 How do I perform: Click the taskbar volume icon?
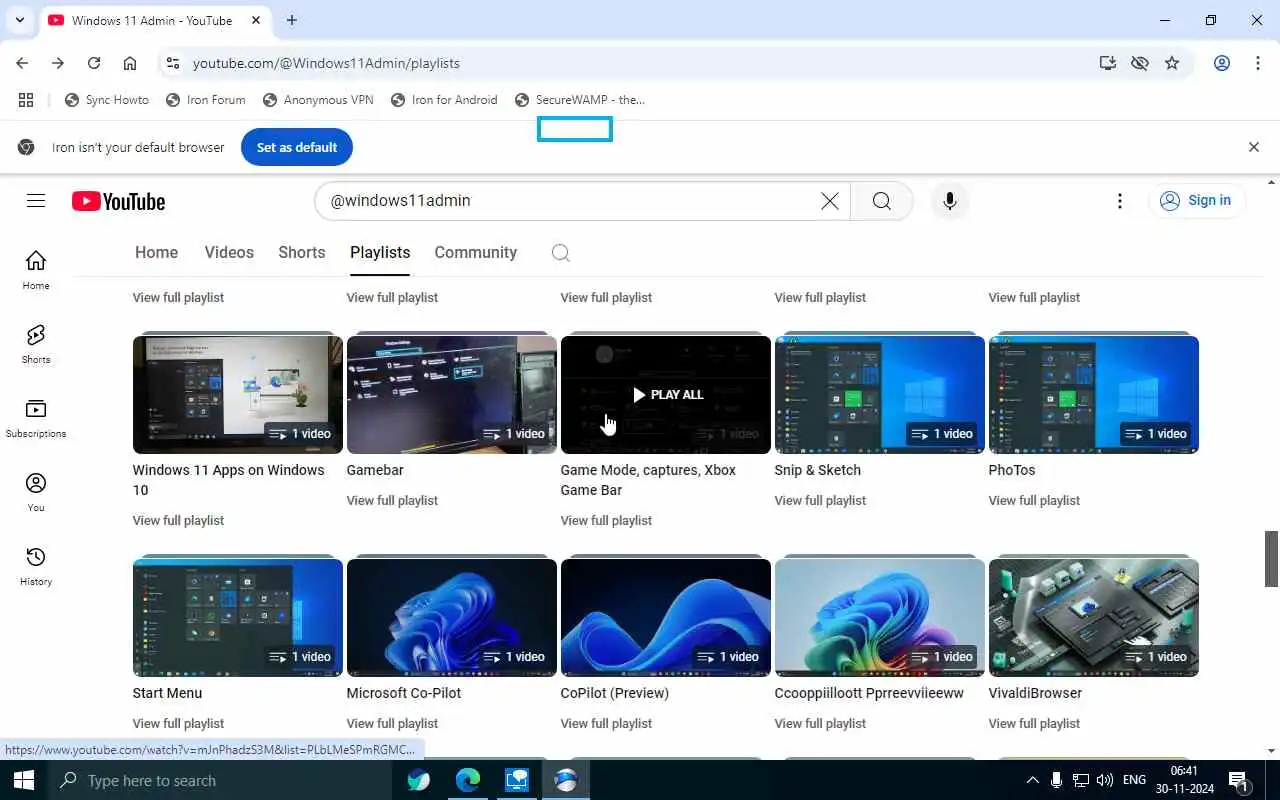click(x=1105, y=780)
